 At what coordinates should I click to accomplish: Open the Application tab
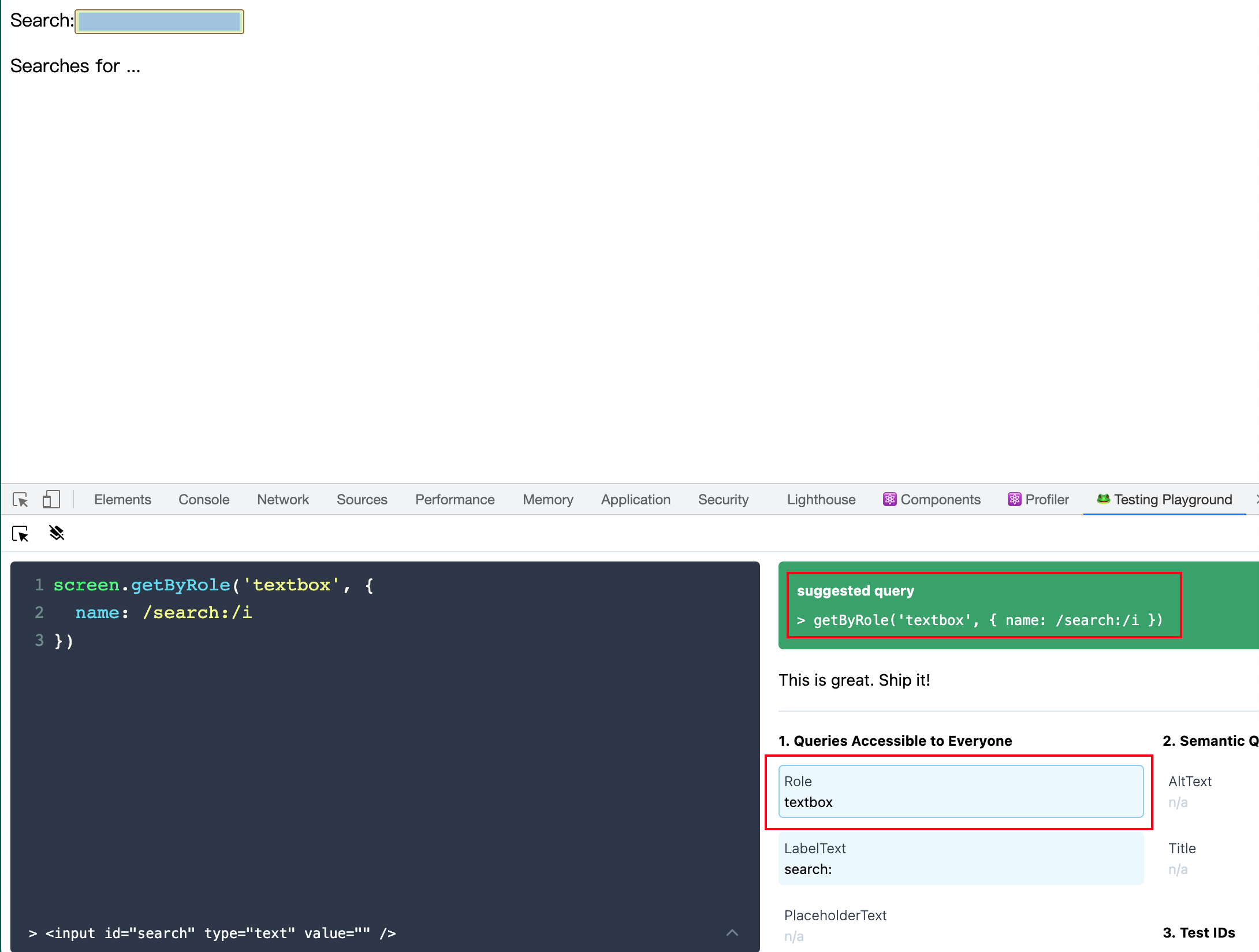[636, 500]
